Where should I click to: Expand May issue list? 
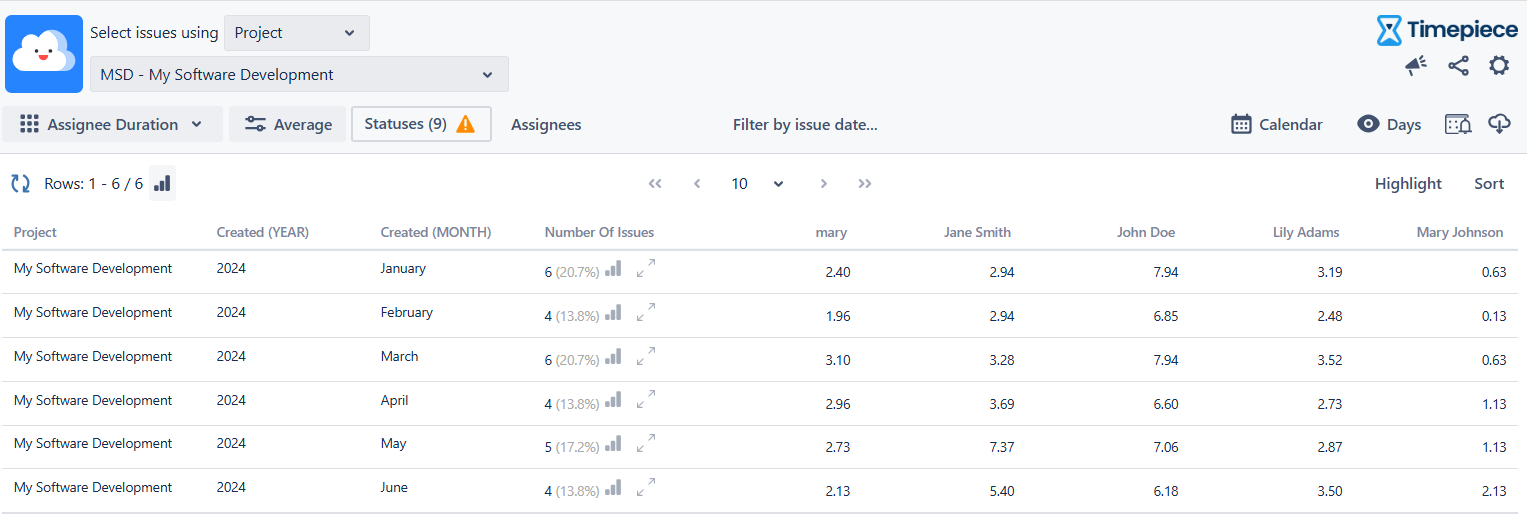point(646,443)
